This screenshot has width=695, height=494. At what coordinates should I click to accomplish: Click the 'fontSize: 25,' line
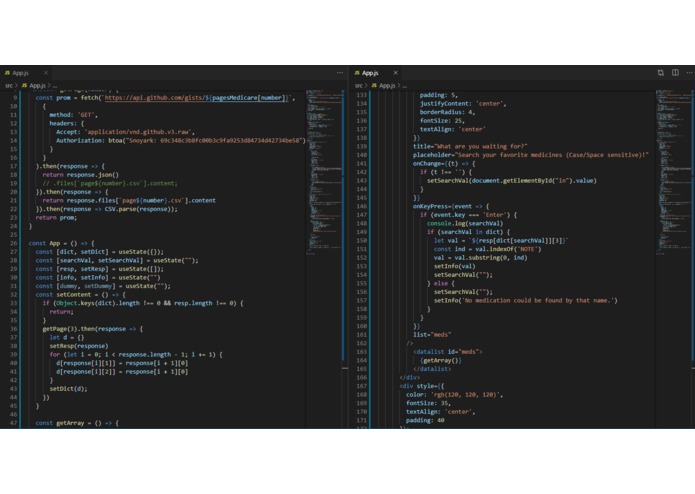click(x=442, y=121)
